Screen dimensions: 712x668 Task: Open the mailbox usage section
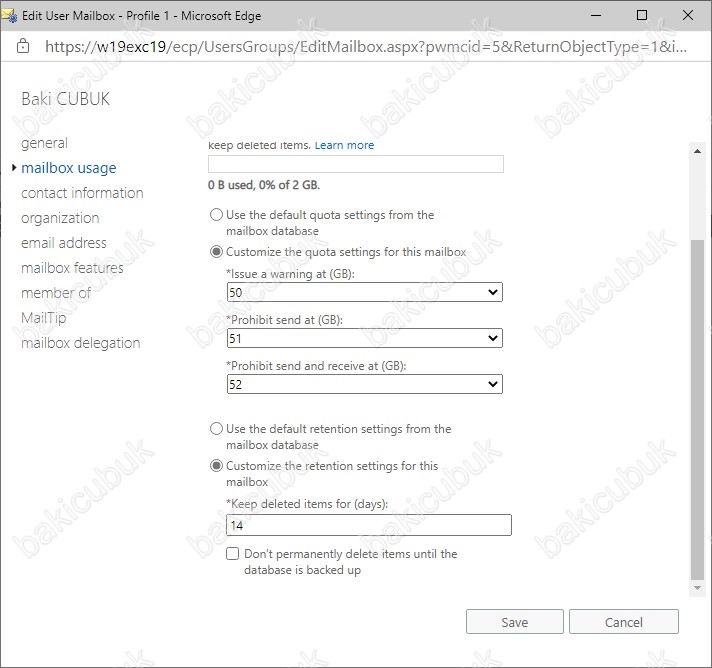[69, 168]
